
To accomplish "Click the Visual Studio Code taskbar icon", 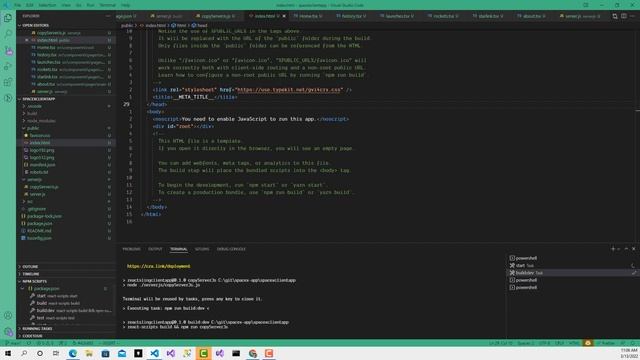I will [x=154, y=353].
